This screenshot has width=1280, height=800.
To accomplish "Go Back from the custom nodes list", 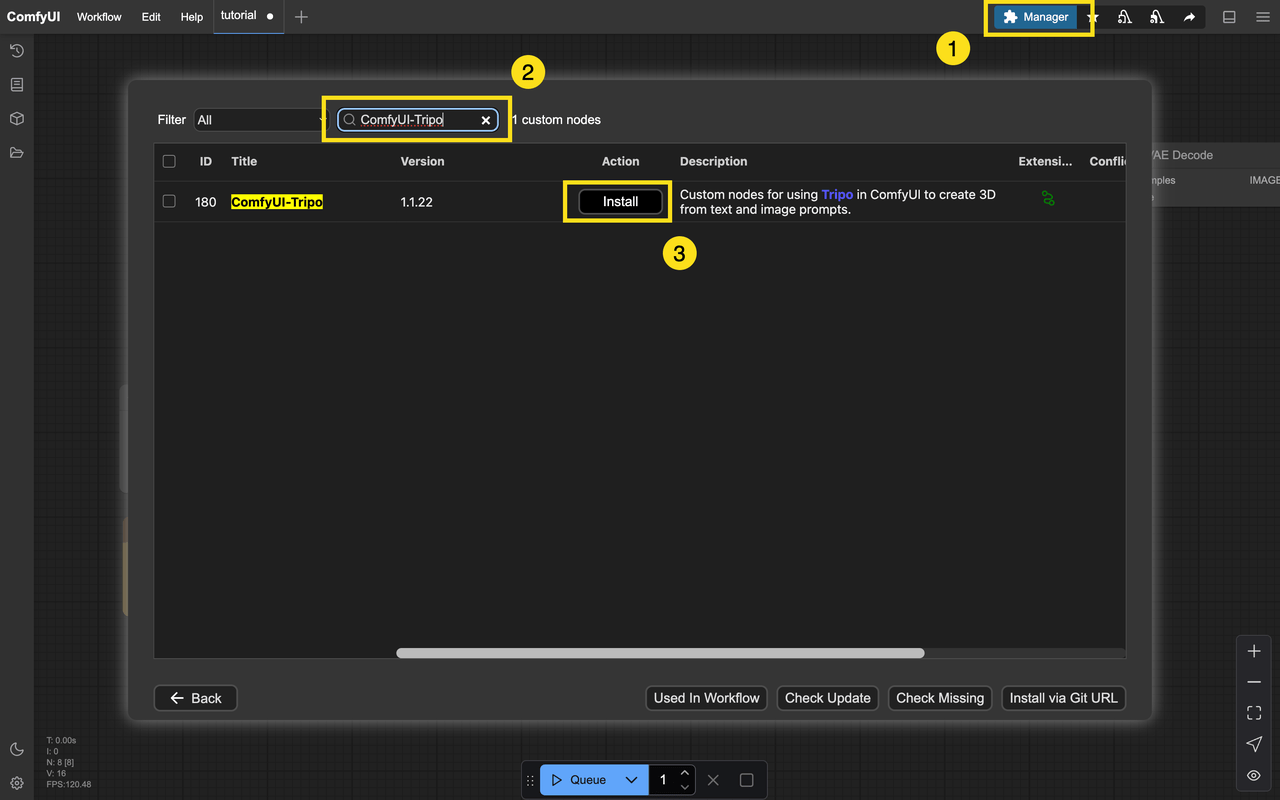I will [195, 698].
